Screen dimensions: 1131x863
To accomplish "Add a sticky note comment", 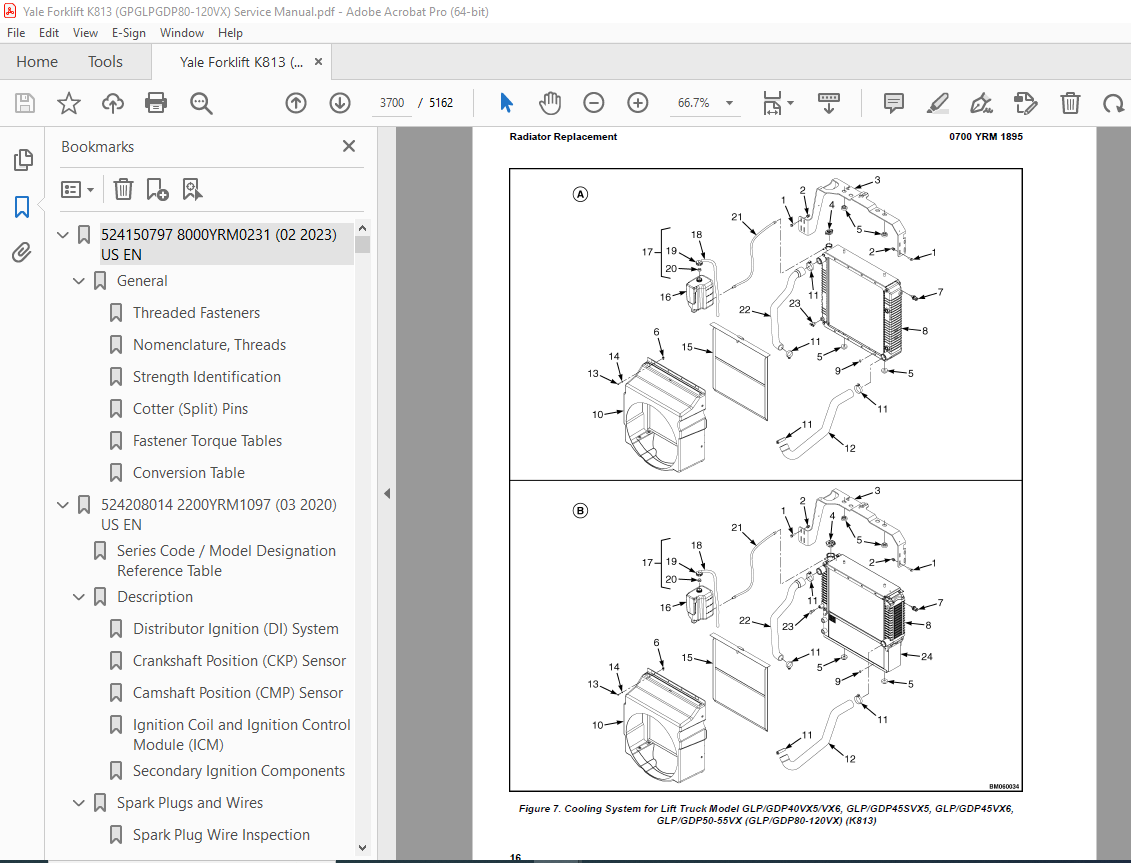I will (894, 103).
